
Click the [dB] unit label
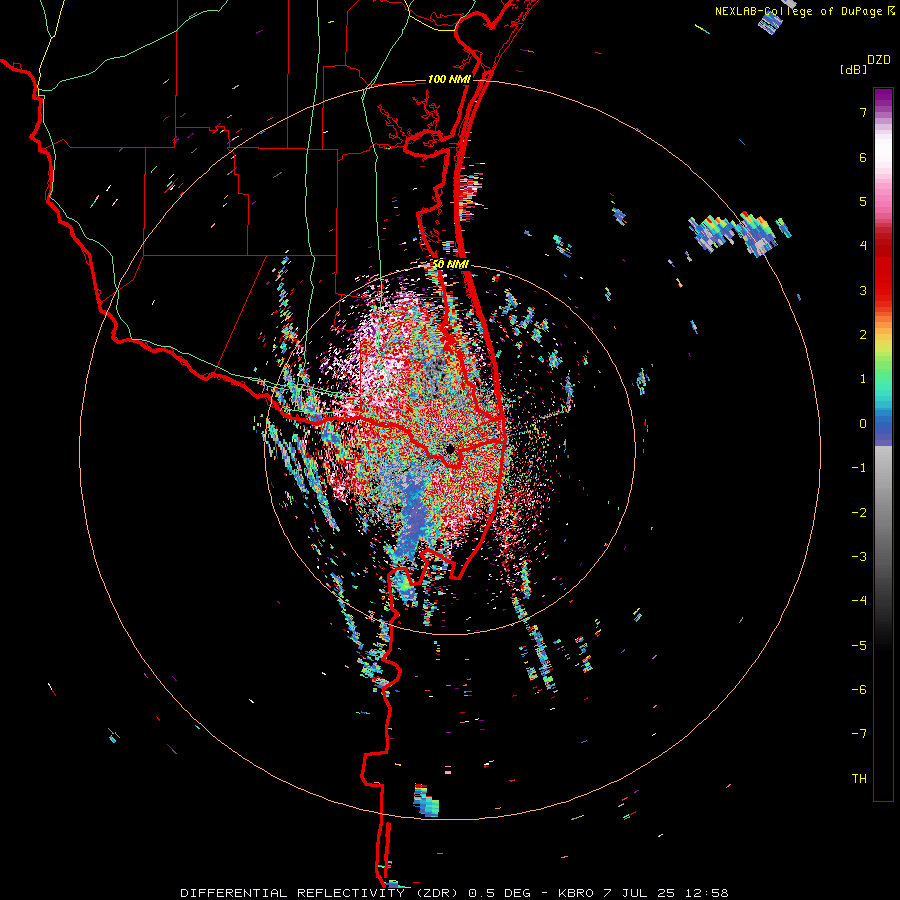[x=853, y=70]
